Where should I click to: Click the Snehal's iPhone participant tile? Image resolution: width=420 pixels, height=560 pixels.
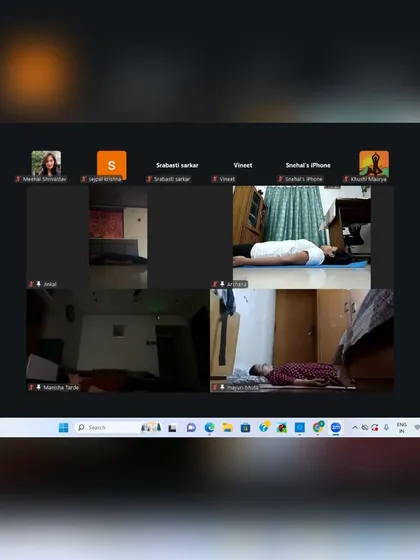pyautogui.click(x=308, y=166)
